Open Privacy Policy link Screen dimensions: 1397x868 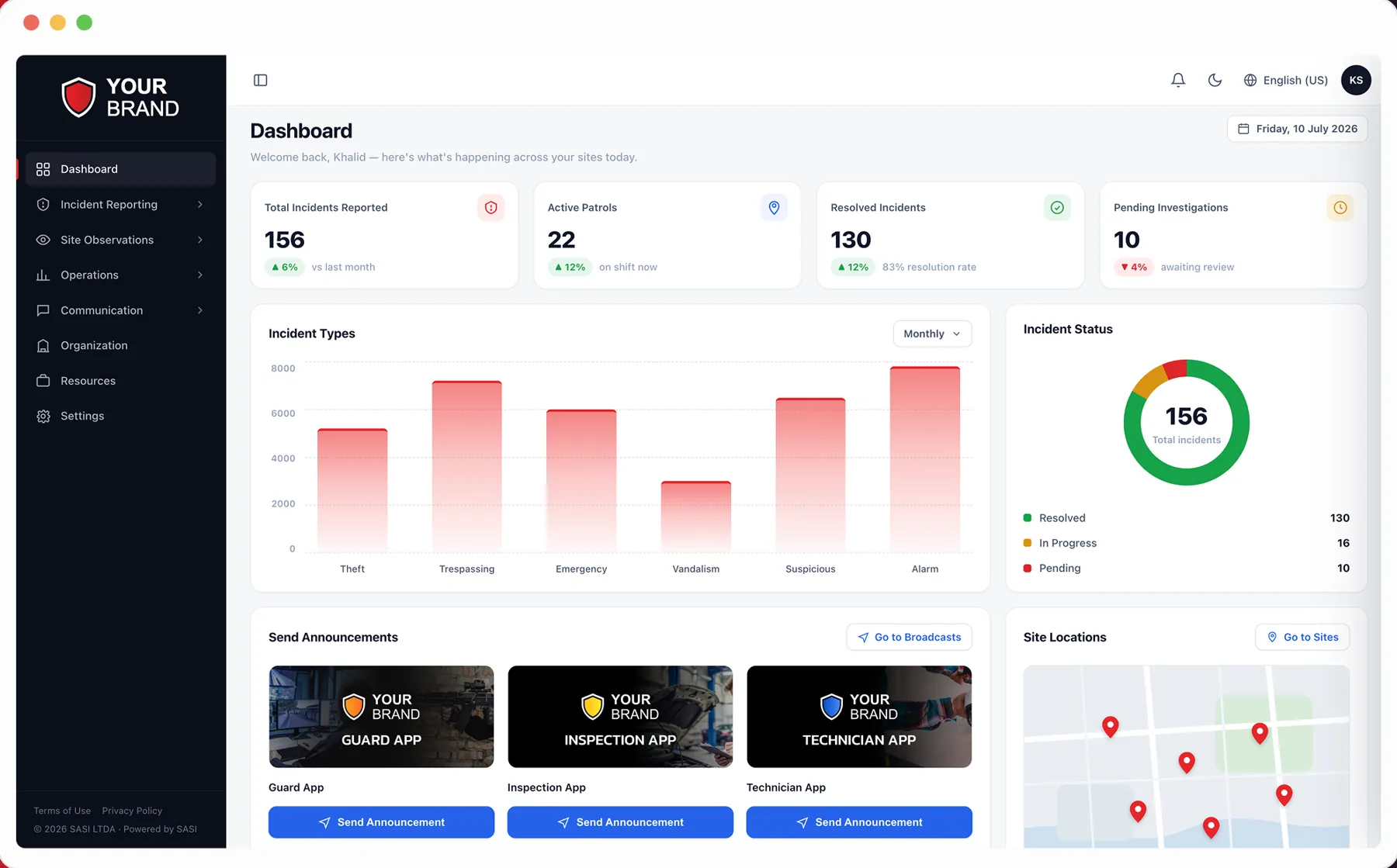click(132, 811)
